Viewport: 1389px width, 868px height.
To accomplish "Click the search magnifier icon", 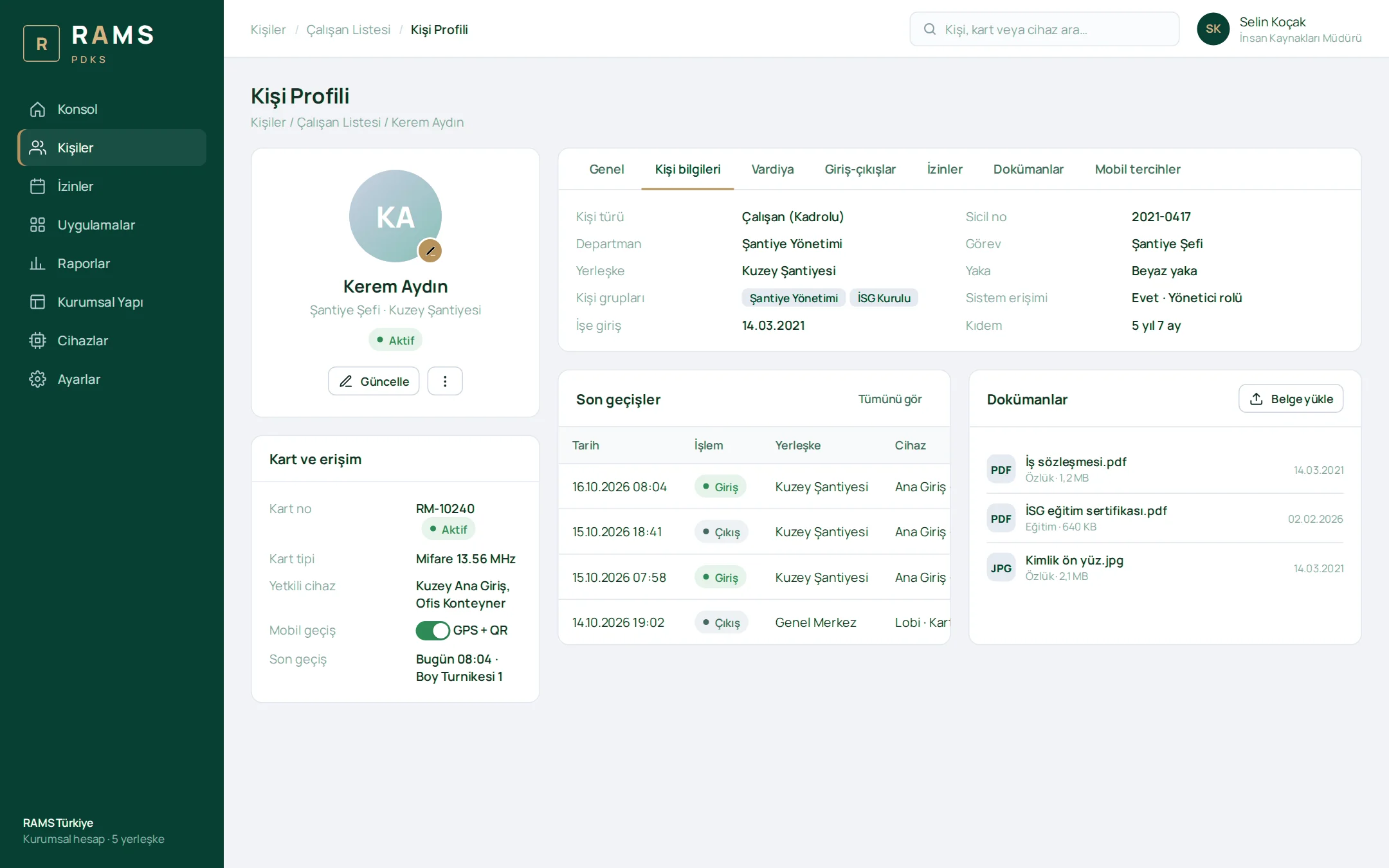I will coord(929,29).
